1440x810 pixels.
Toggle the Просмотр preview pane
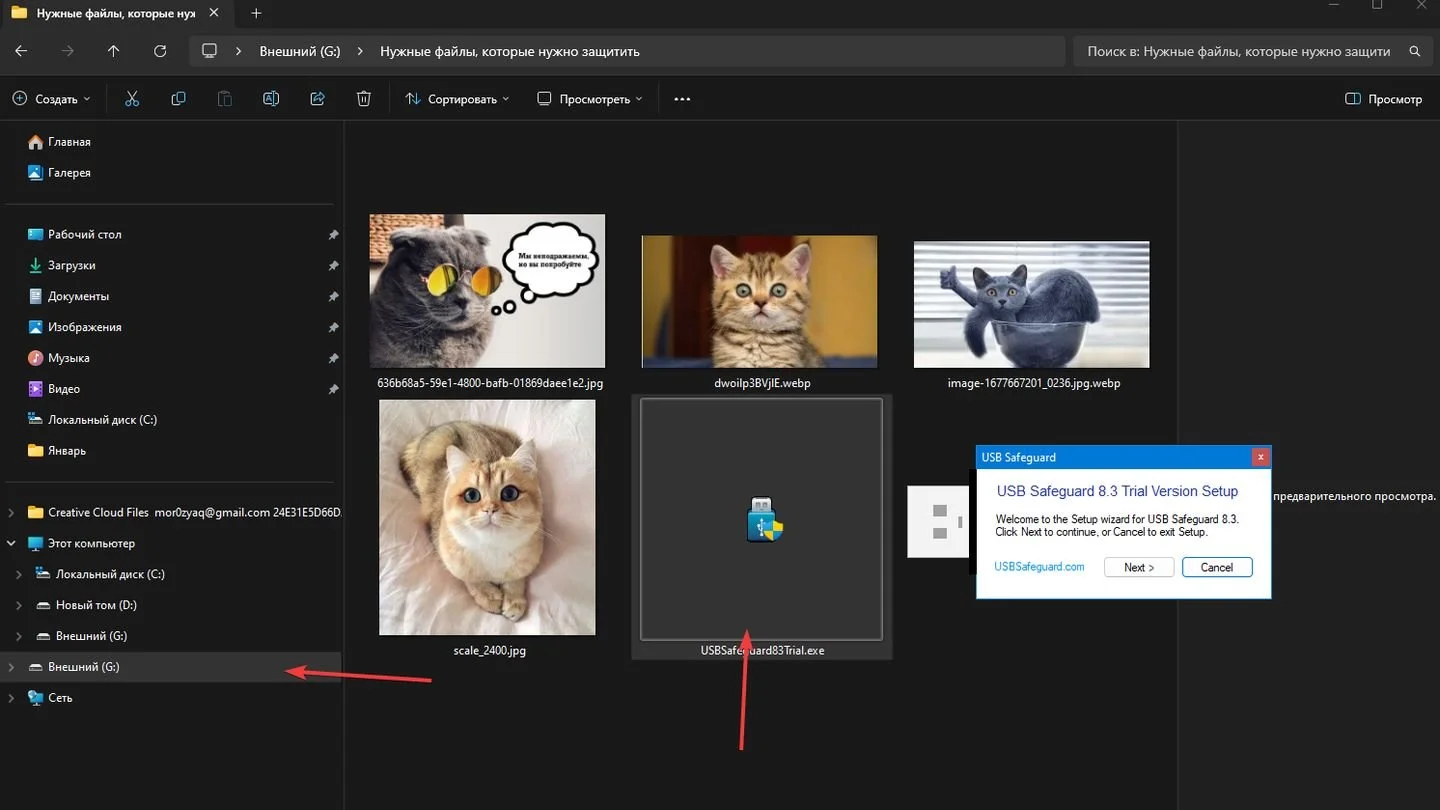(1384, 99)
